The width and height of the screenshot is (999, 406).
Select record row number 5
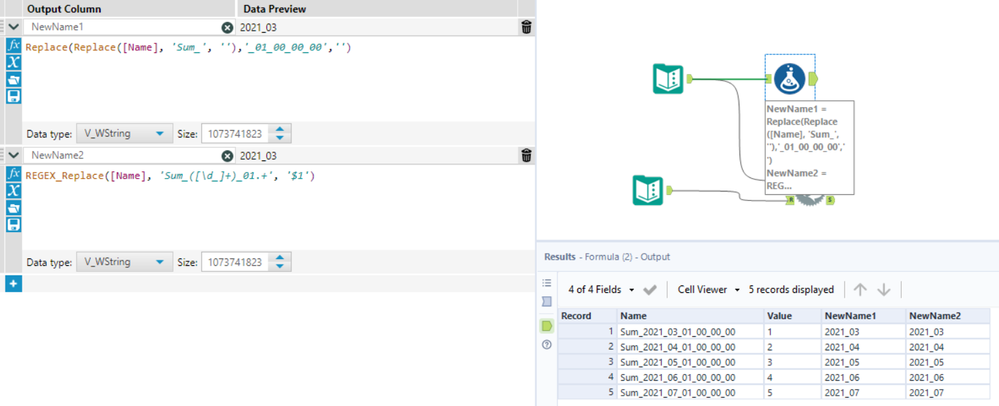tap(587, 393)
